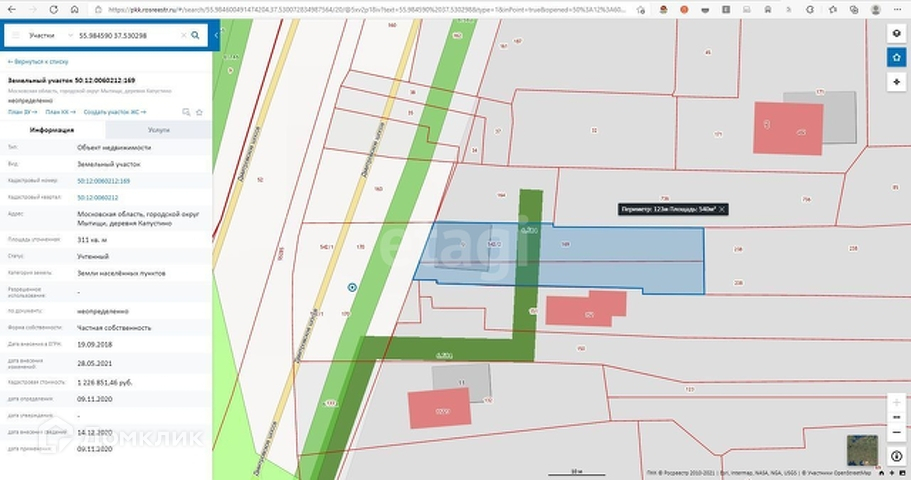The image size is (911, 480).
Task: Select the red building south of the blue parcel
Action: tap(586, 309)
